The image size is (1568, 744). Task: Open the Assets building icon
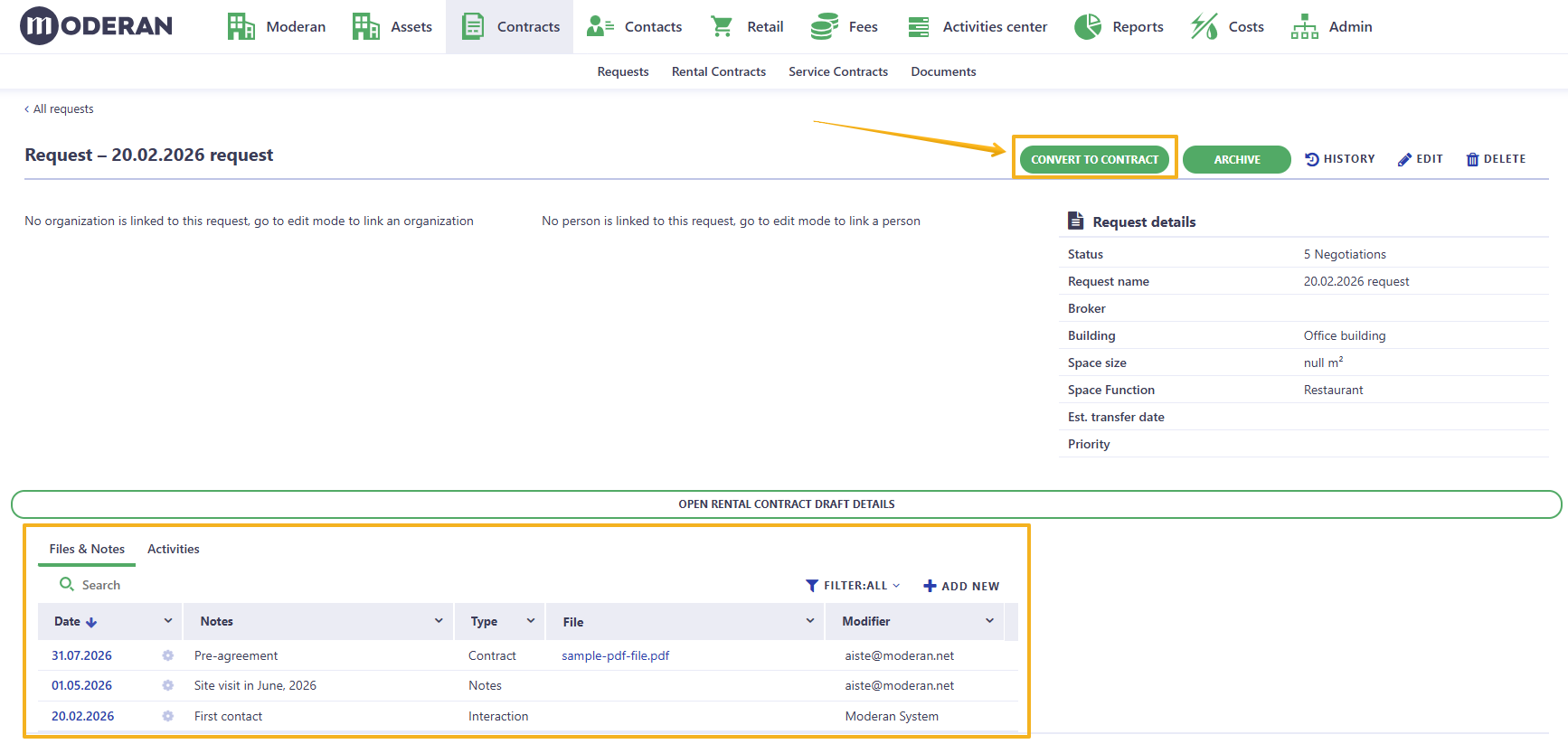point(365,26)
